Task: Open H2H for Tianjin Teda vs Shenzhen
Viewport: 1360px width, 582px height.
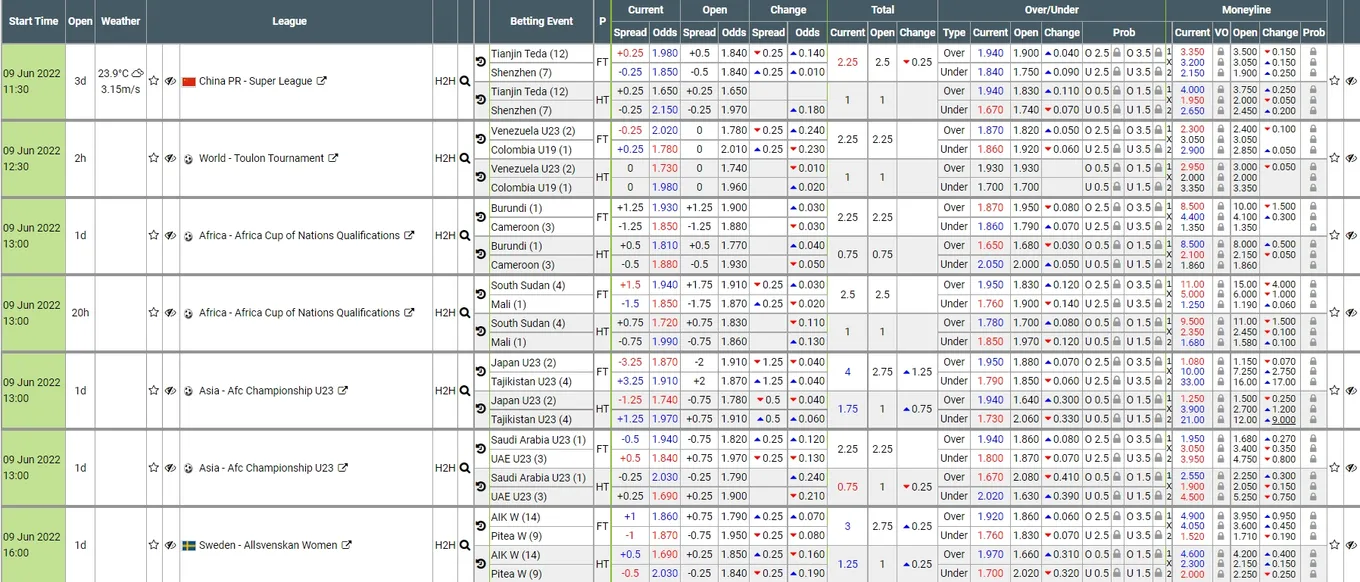Action: [445, 81]
